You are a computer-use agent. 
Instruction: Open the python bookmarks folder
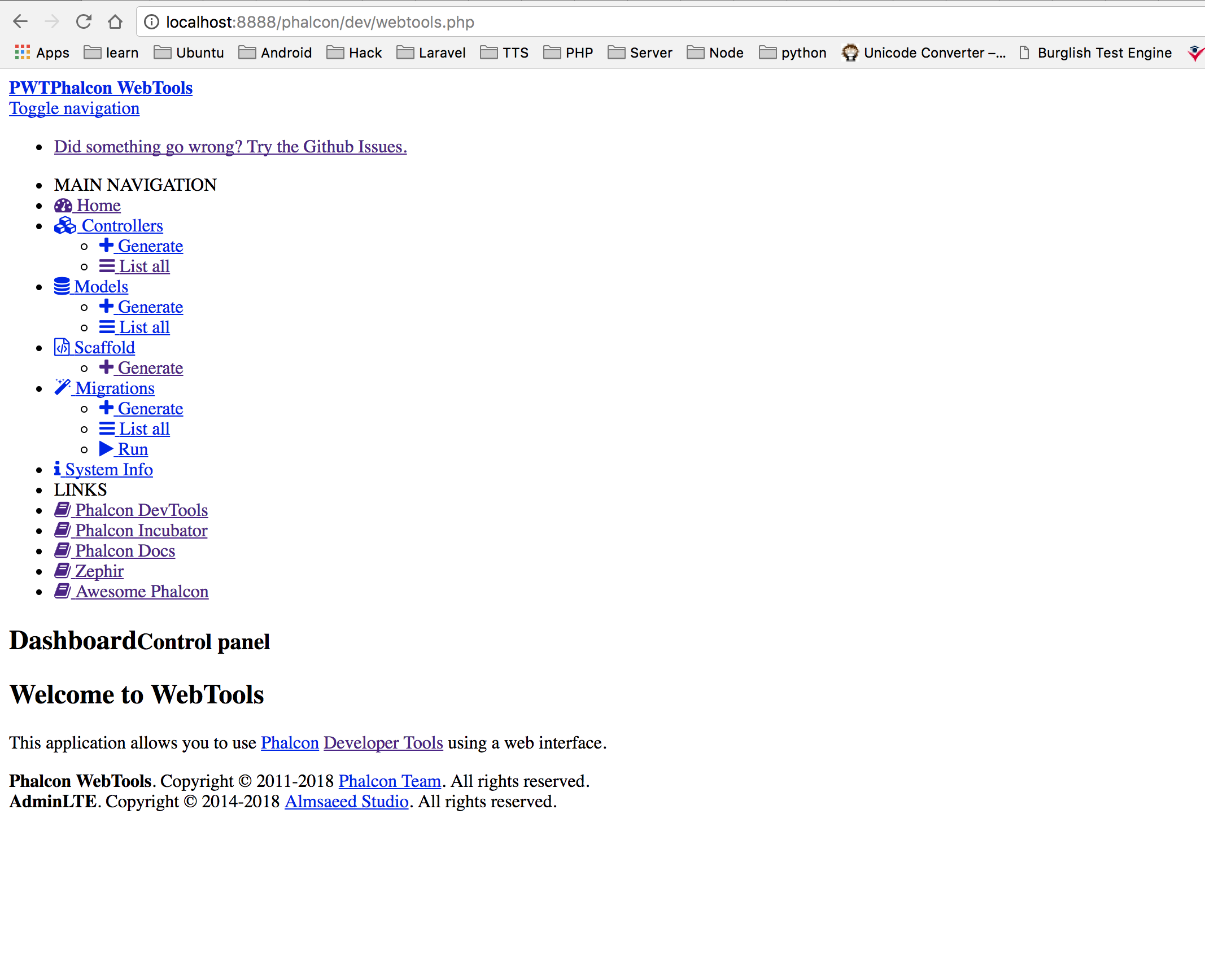point(793,53)
